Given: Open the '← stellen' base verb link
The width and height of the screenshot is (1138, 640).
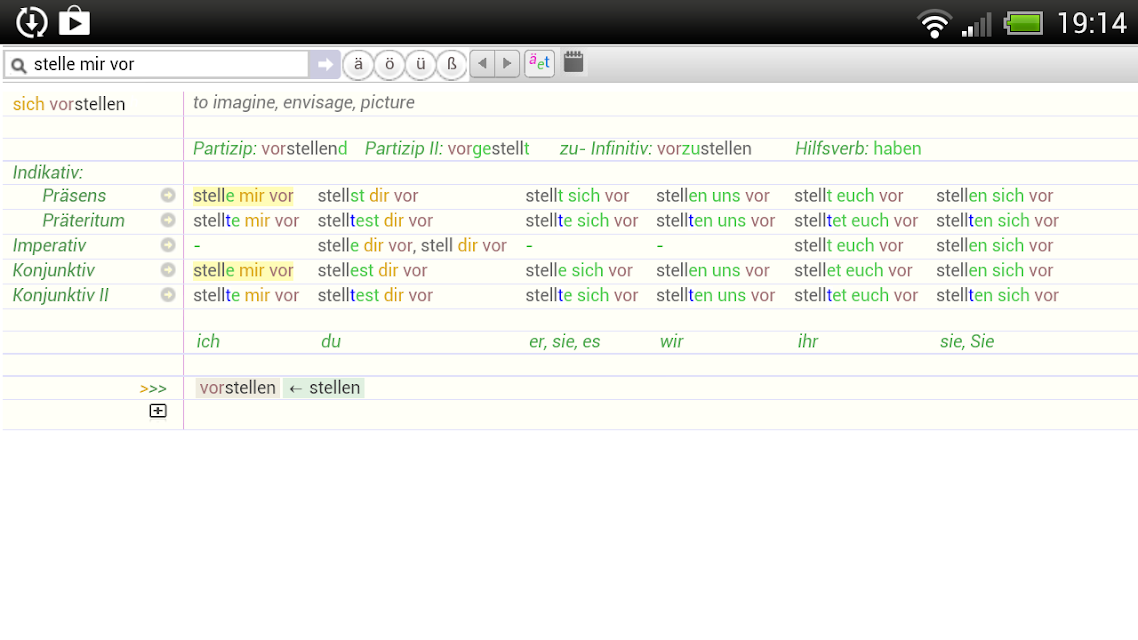Looking at the screenshot, I should [x=324, y=387].
